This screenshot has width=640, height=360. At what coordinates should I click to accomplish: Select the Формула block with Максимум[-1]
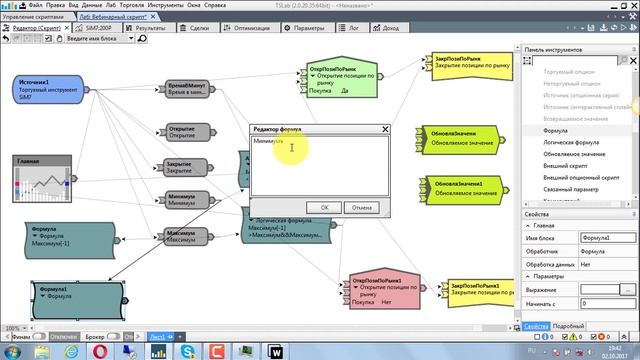point(69,240)
